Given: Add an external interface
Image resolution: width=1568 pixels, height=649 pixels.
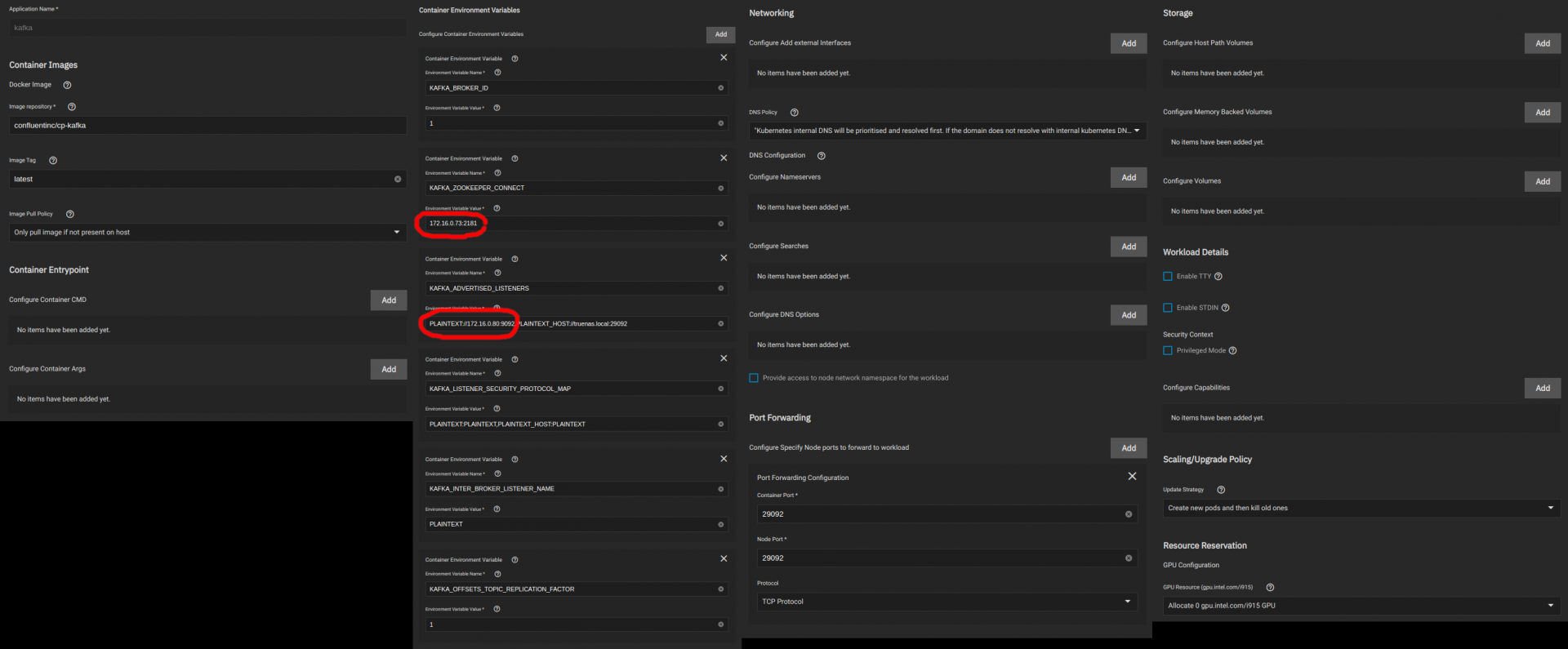Looking at the screenshot, I should (1129, 43).
